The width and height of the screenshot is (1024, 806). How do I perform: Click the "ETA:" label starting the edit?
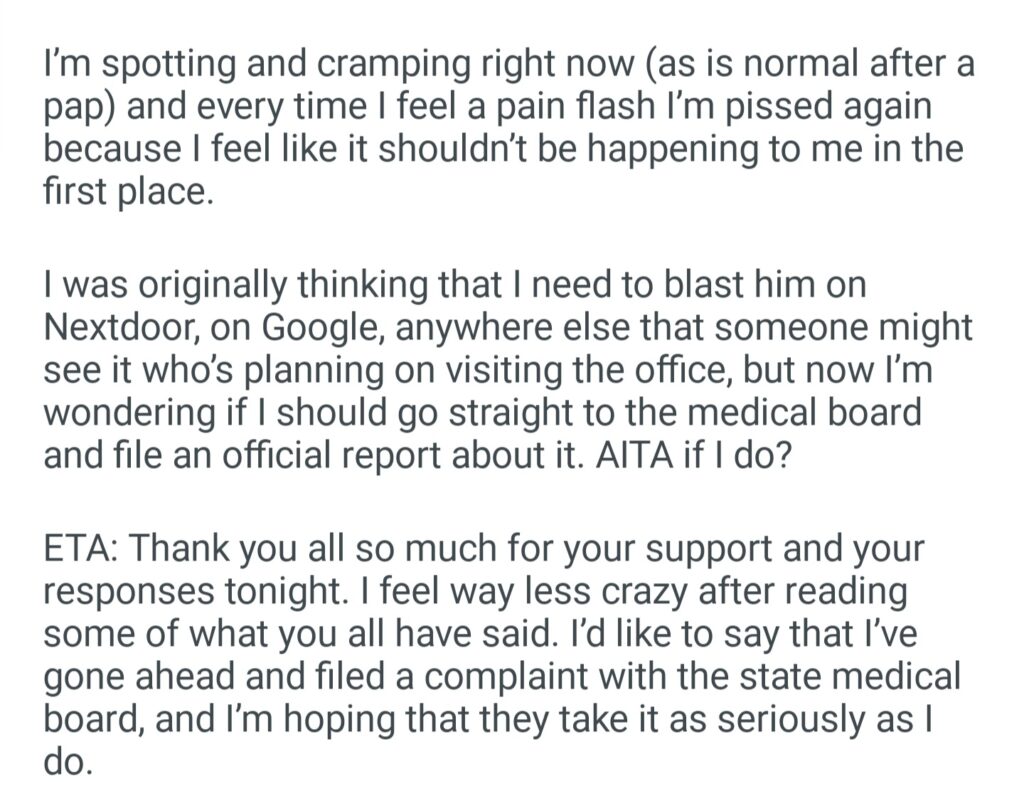[x=82, y=548]
